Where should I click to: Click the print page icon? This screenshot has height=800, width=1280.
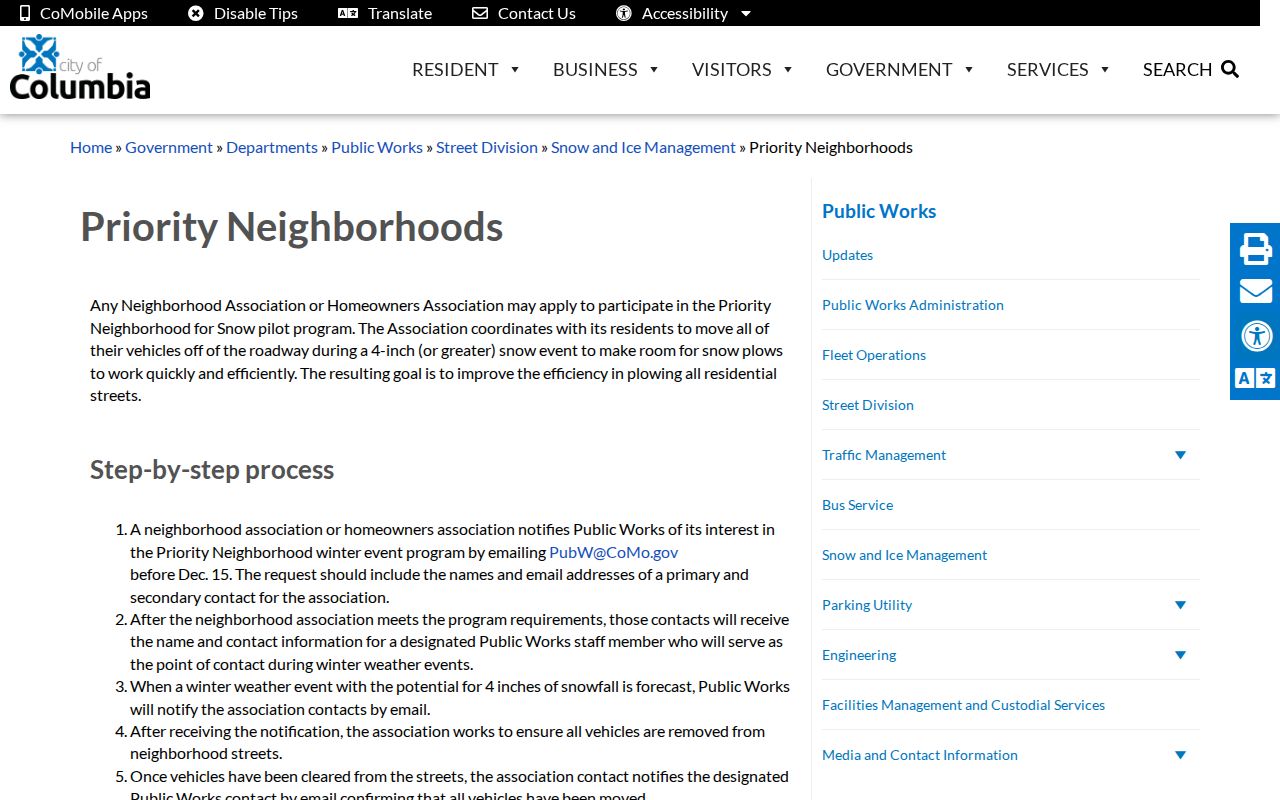pos(1256,248)
